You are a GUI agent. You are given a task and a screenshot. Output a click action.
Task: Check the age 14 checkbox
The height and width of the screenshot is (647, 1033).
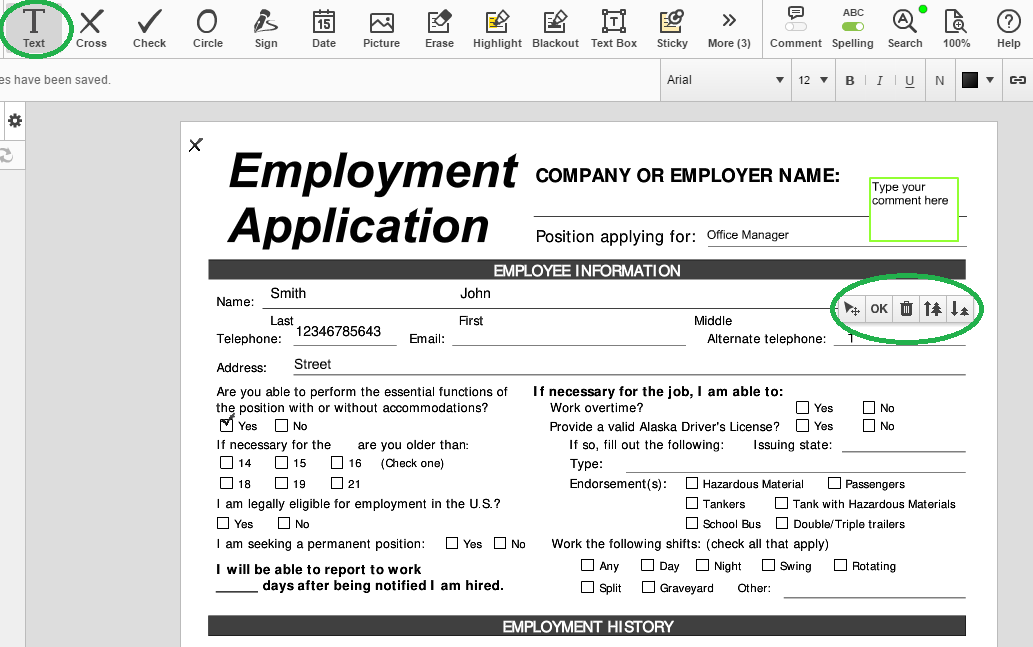(x=227, y=463)
